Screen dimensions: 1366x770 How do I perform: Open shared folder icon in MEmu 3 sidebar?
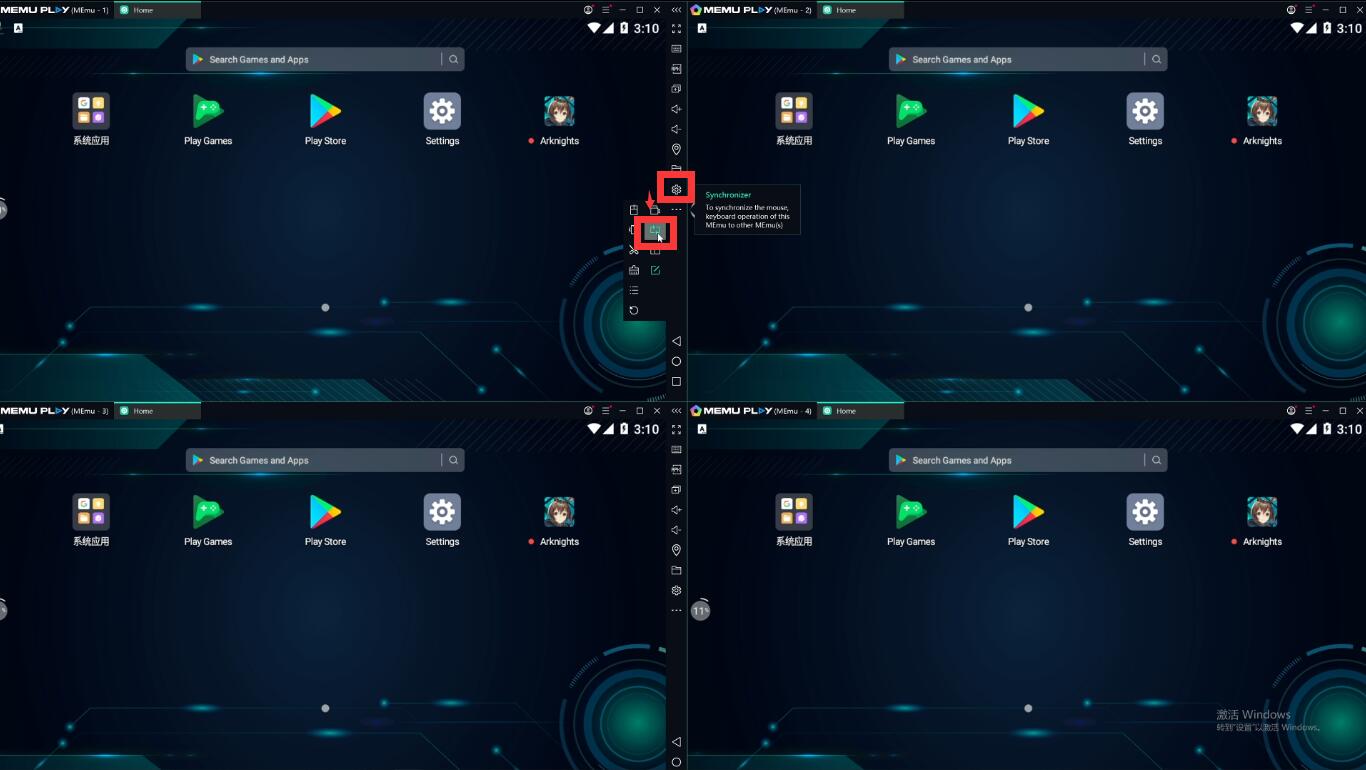[x=676, y=570]
